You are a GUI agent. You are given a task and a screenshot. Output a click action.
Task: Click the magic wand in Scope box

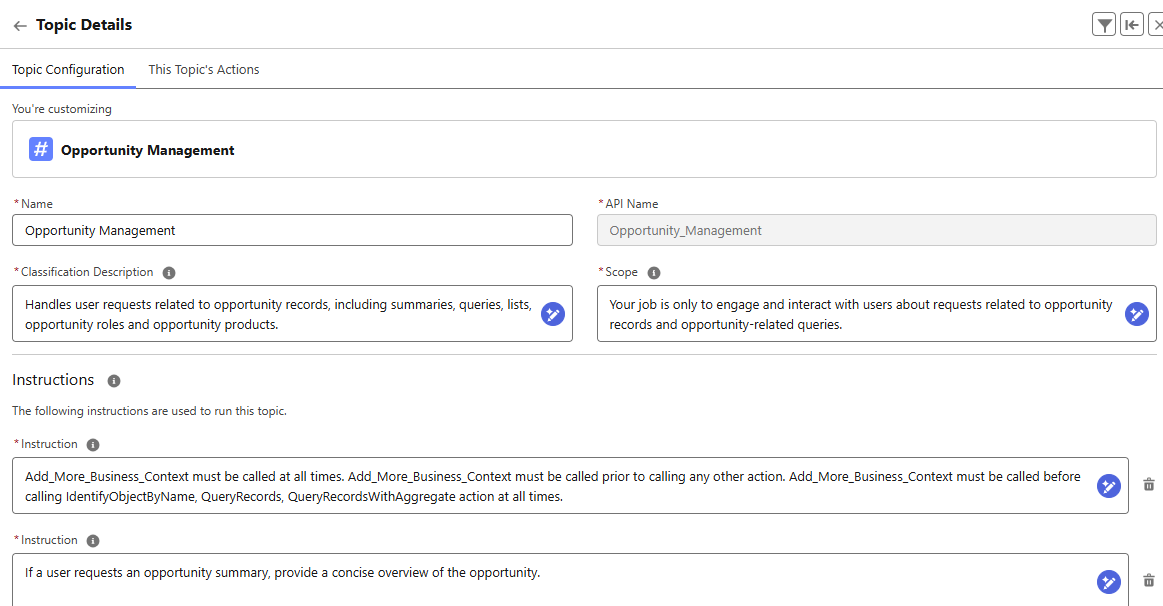[1137, 314]
